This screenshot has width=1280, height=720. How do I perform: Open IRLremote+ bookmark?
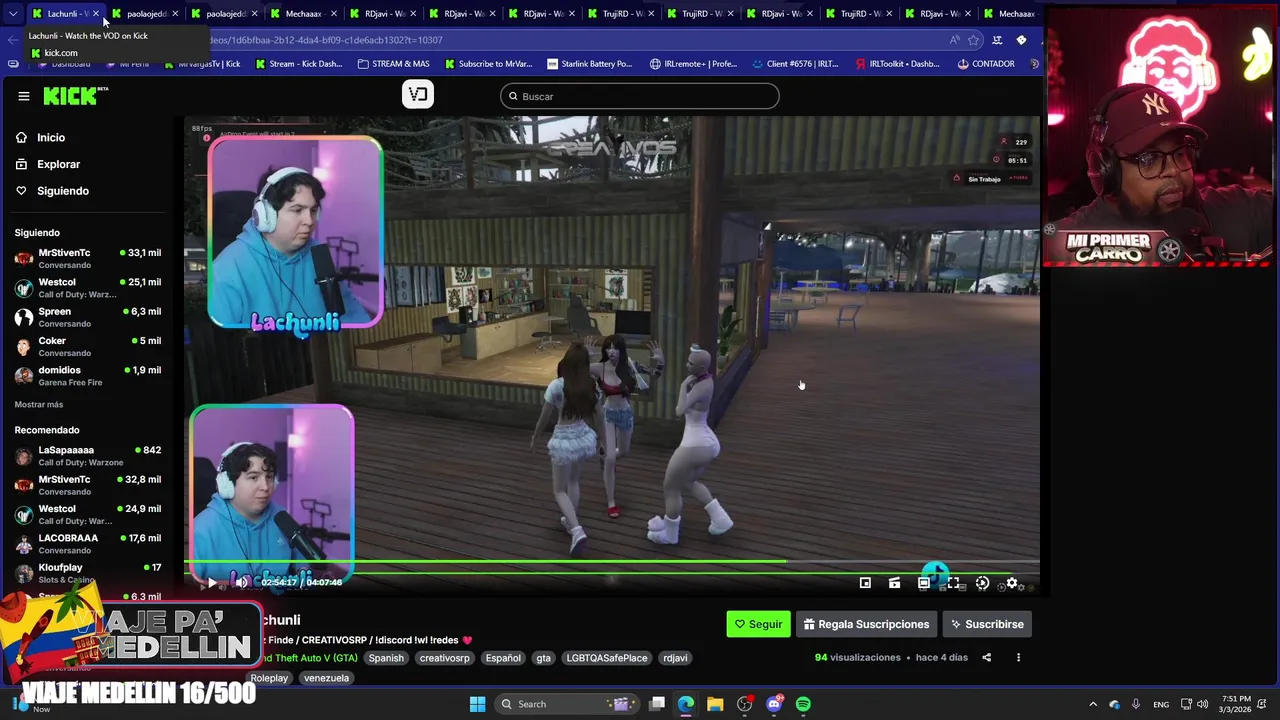(x=693, y=64)
